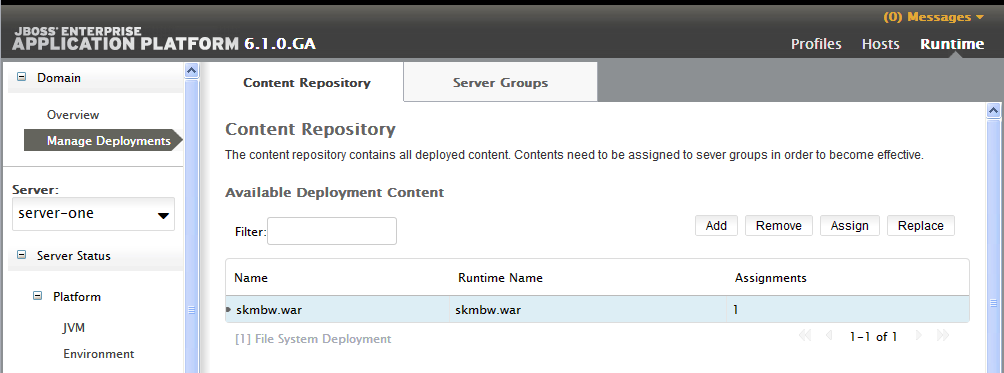Screen dimensions: 1004x373
Task: Collapse the Domain section
Action: tap(21, 77)
